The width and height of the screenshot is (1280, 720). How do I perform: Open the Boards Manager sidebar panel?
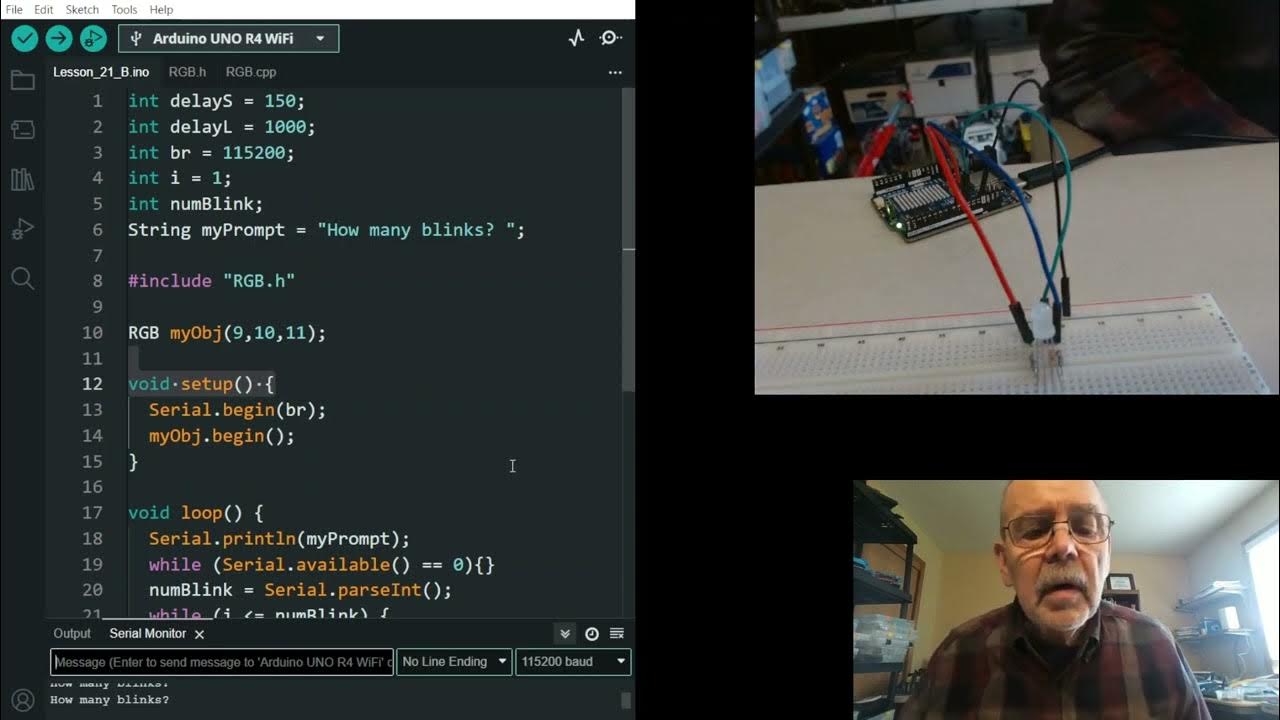pyautogui.click(x=22, y=129)
